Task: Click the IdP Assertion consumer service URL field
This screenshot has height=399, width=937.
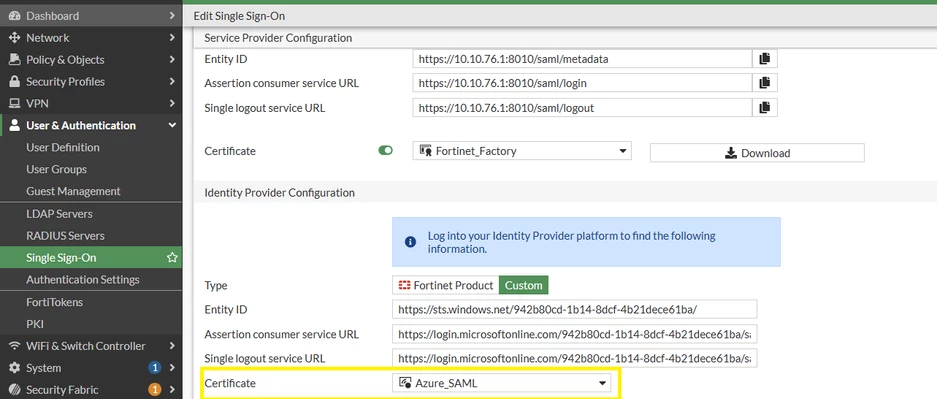Action: coord(575,334)
